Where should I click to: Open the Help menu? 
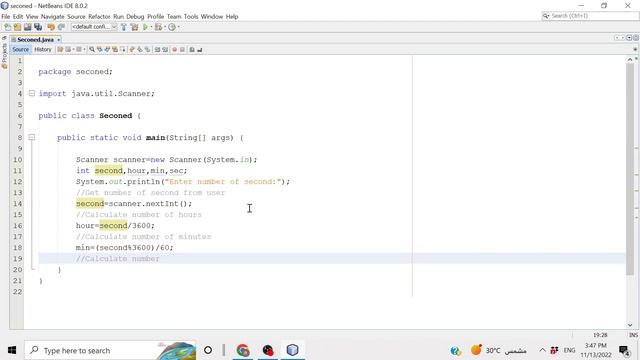(232, 16)
